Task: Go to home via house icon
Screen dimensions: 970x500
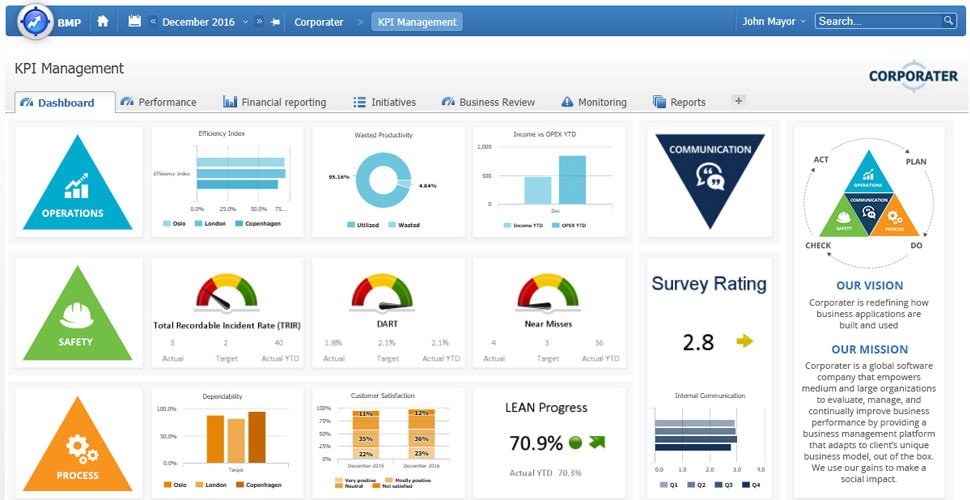Action: [103, 21]
